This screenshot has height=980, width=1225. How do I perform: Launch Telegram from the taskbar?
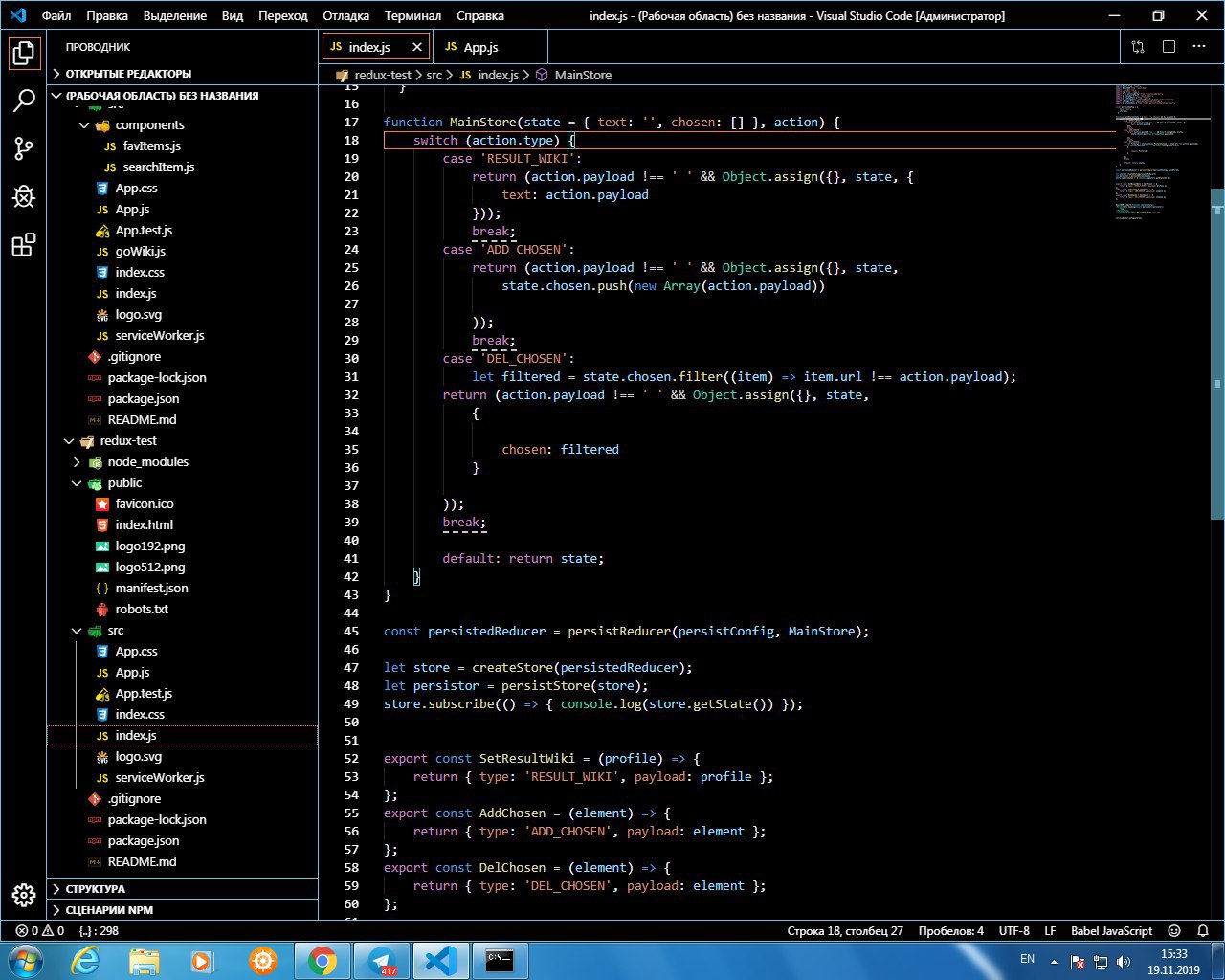coord(383,960)
